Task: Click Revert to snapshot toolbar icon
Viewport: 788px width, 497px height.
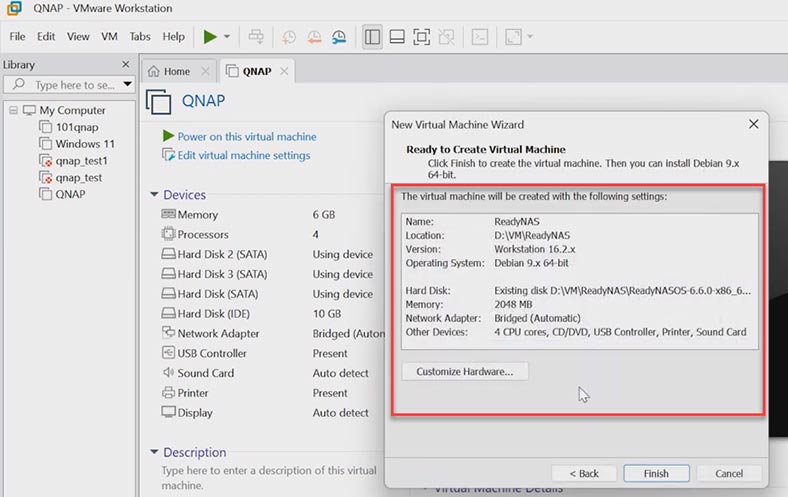Action: [x=314, y=37]
